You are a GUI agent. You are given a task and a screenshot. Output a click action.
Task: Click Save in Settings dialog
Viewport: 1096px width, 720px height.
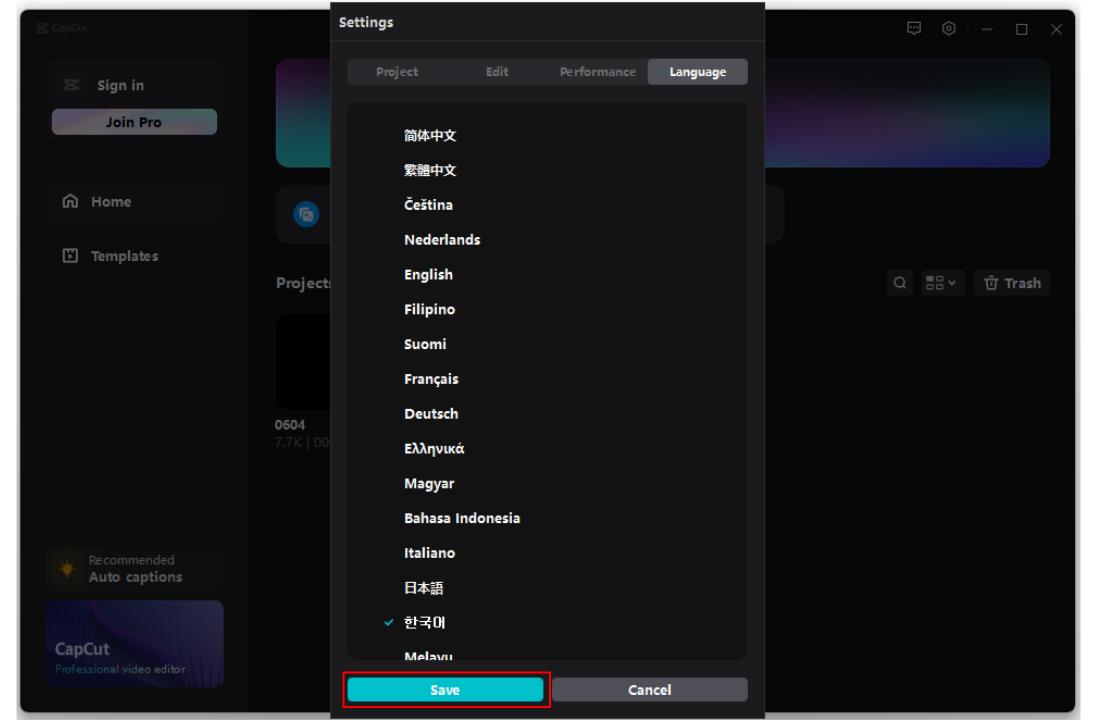tap(445, 690)
